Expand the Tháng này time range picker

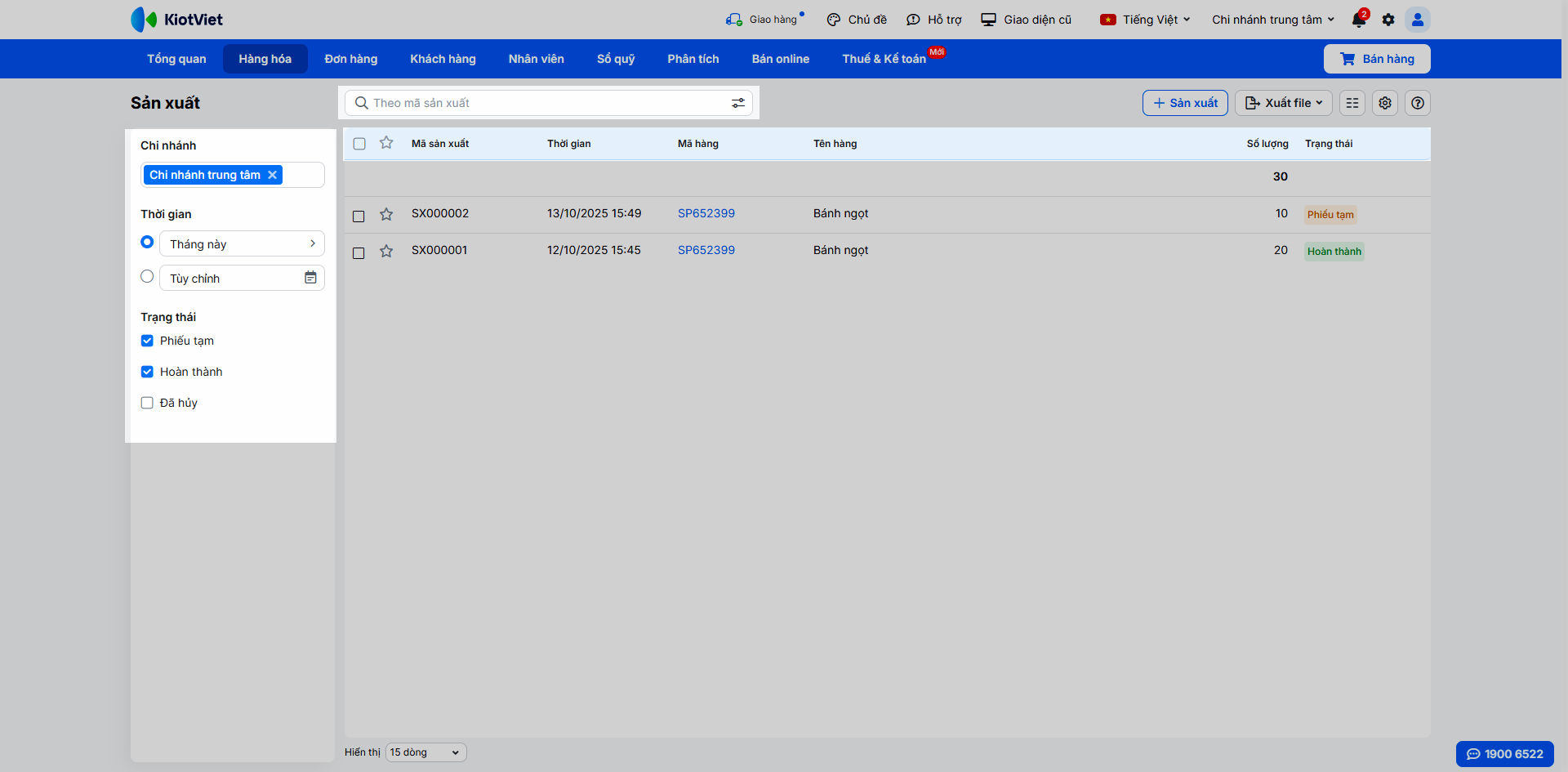pos(242,243)
